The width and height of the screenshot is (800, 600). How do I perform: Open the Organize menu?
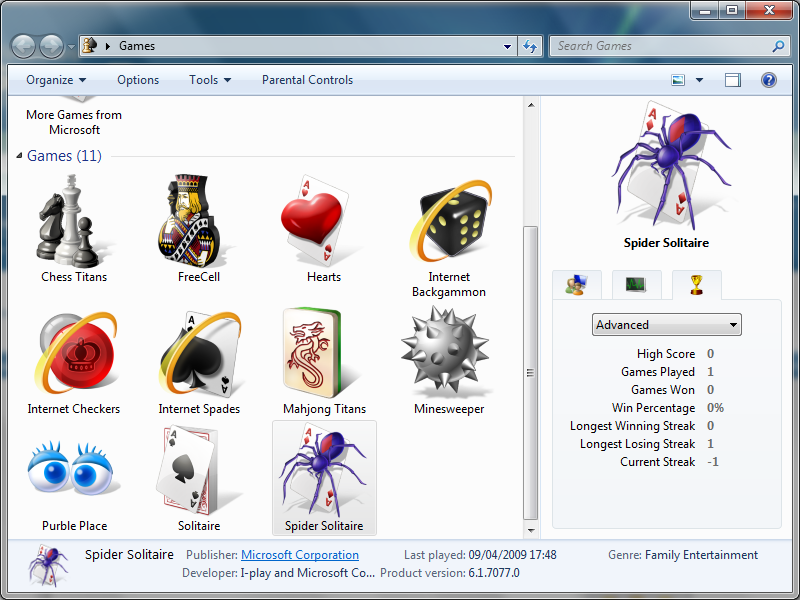[x=56, y=80]
